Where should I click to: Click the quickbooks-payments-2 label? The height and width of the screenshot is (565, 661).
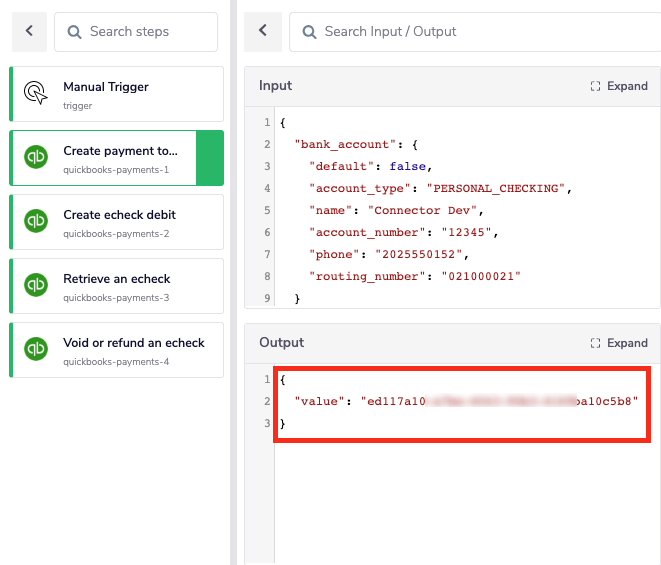(116, 234)
